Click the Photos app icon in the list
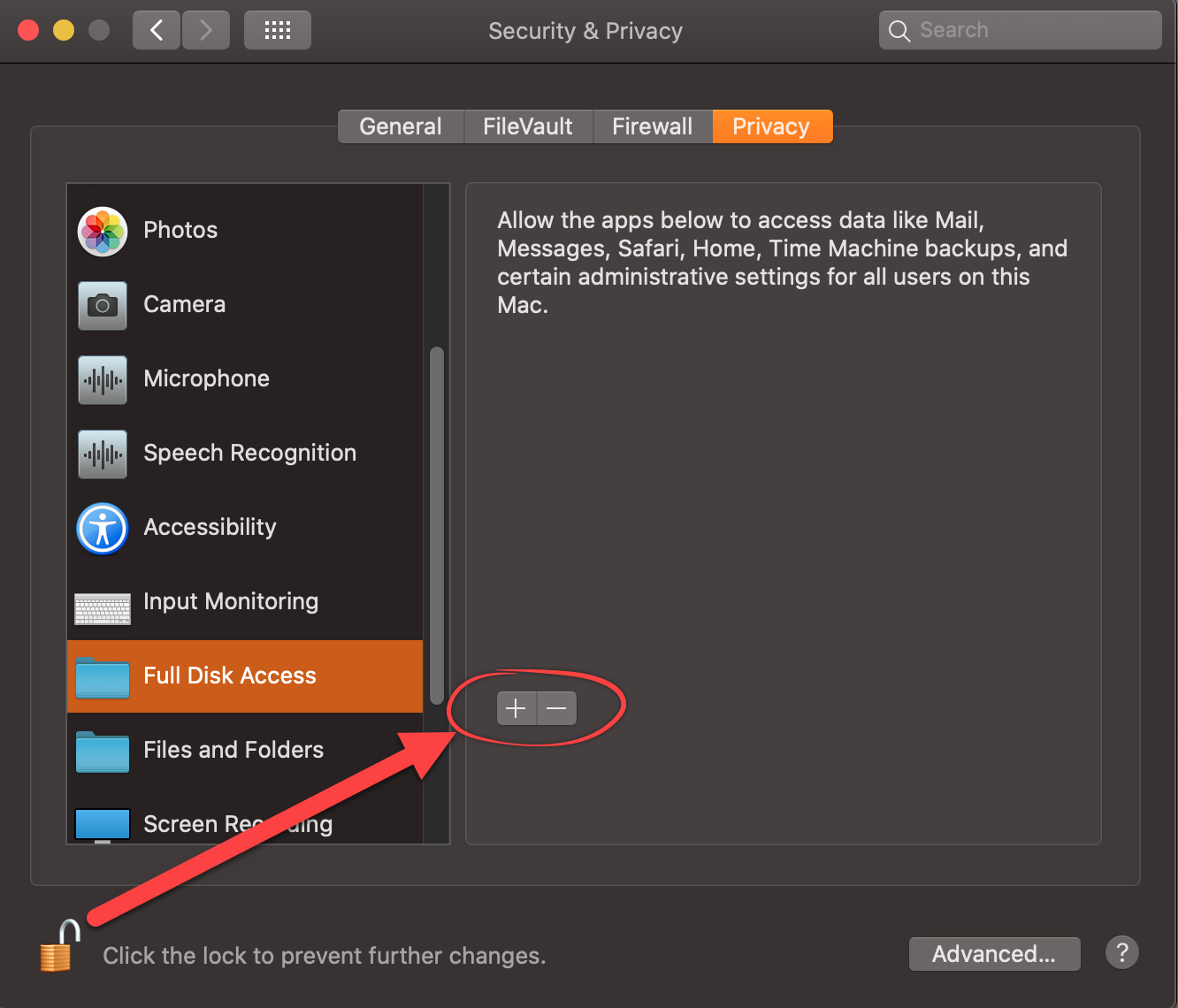 [x=103, y=232]
